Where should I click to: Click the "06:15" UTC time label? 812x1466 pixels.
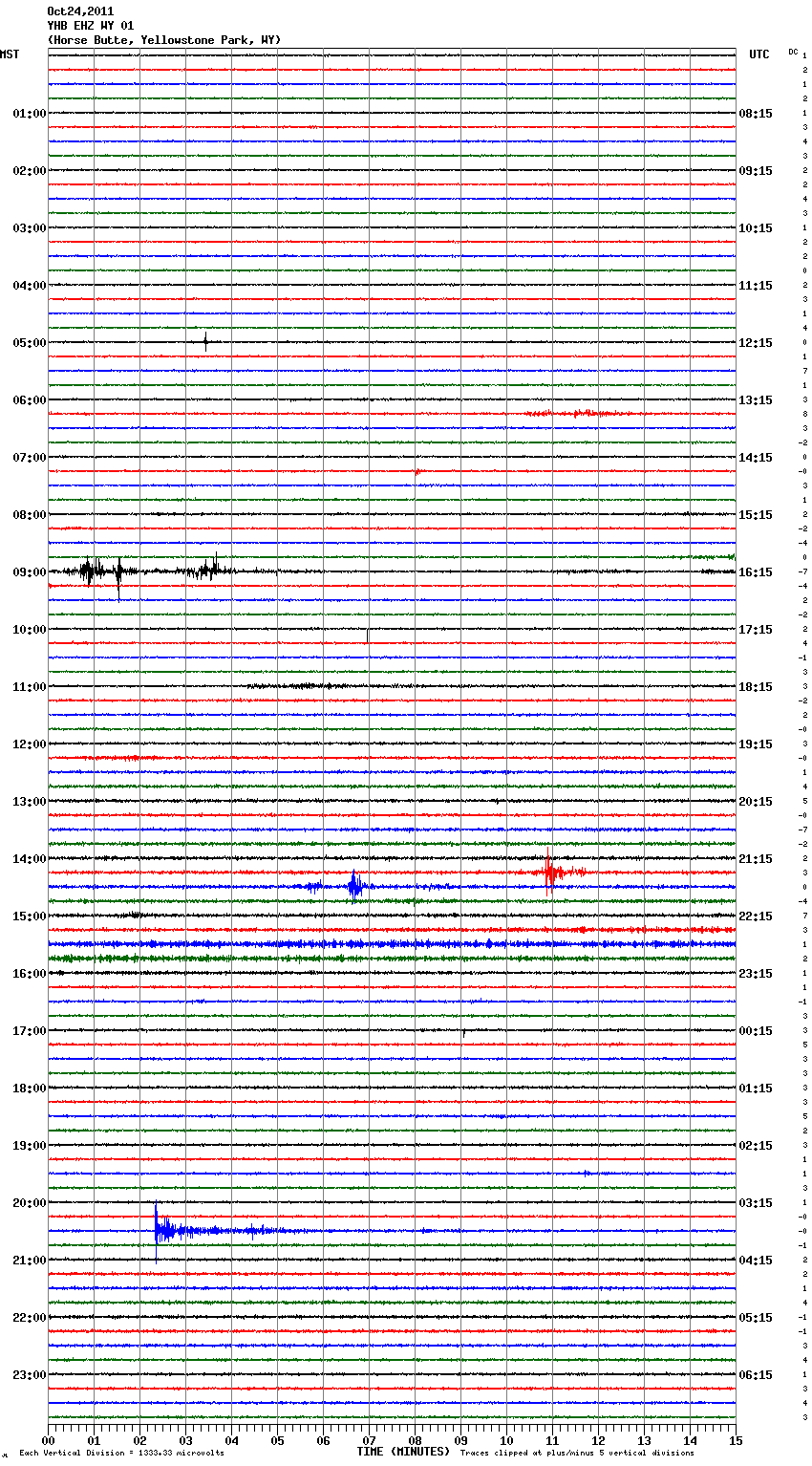756,1375
